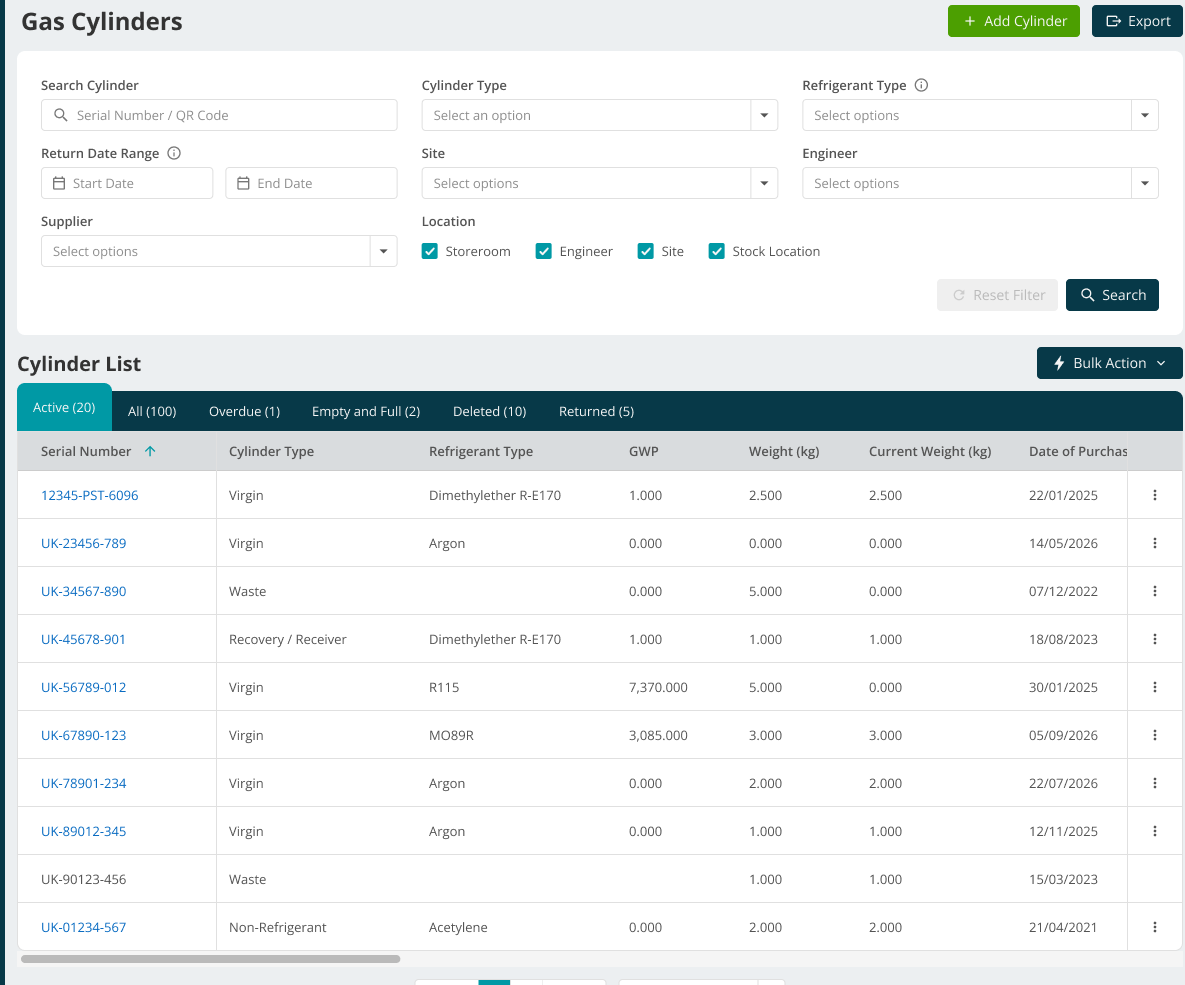This screenshot has height=985, width=1185.
Task: Sort by the GWP column header
Action: [x=643, y=451]
